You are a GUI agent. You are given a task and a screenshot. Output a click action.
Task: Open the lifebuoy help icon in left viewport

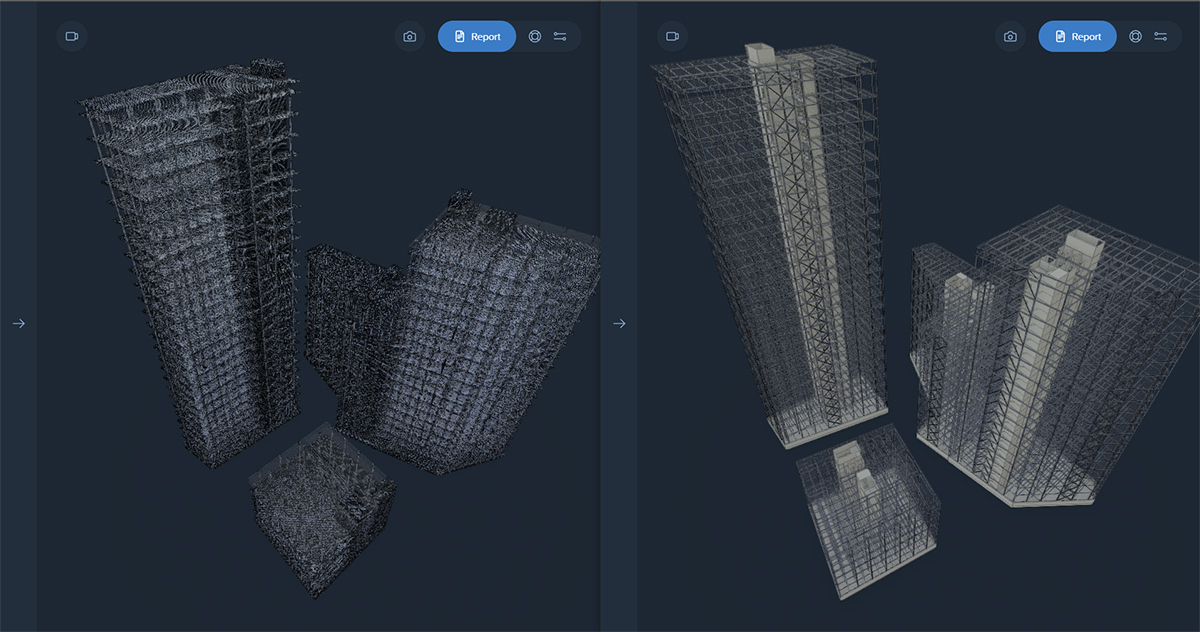[x=535, y=36]
